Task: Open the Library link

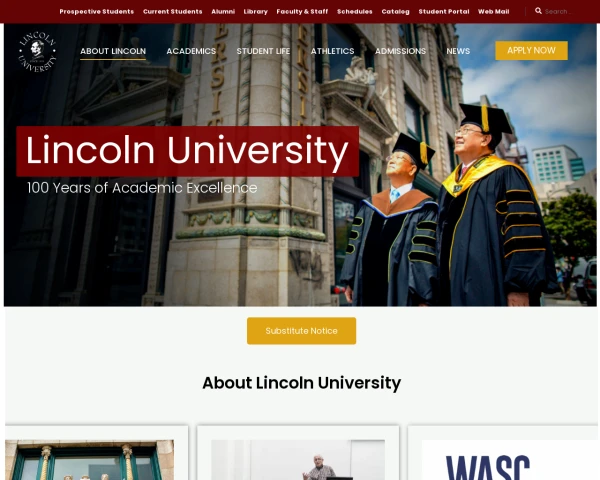Action: [256, 11]
